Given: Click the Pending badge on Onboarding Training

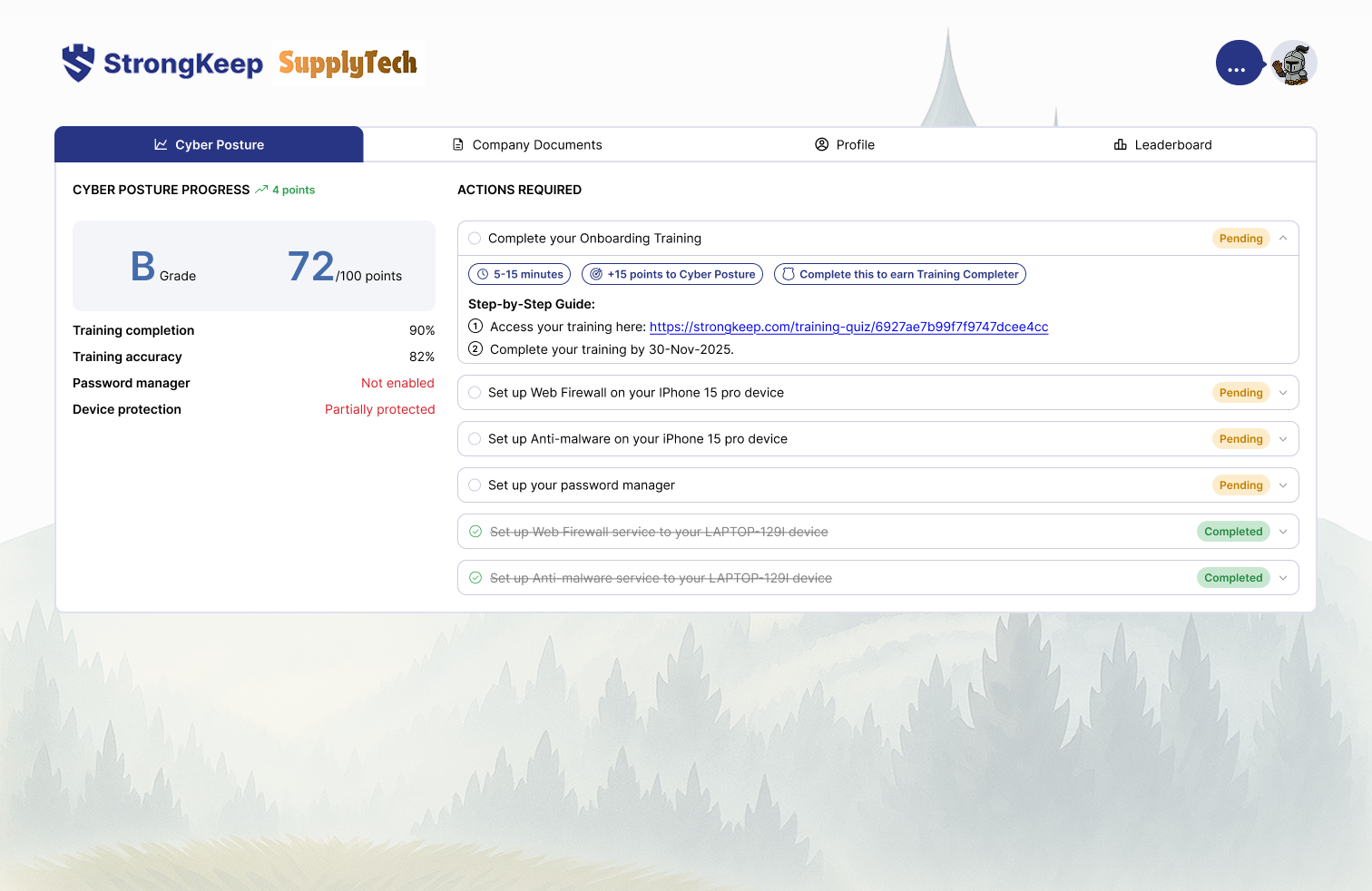Looking at the screenshot, I should pos(1240,239).
